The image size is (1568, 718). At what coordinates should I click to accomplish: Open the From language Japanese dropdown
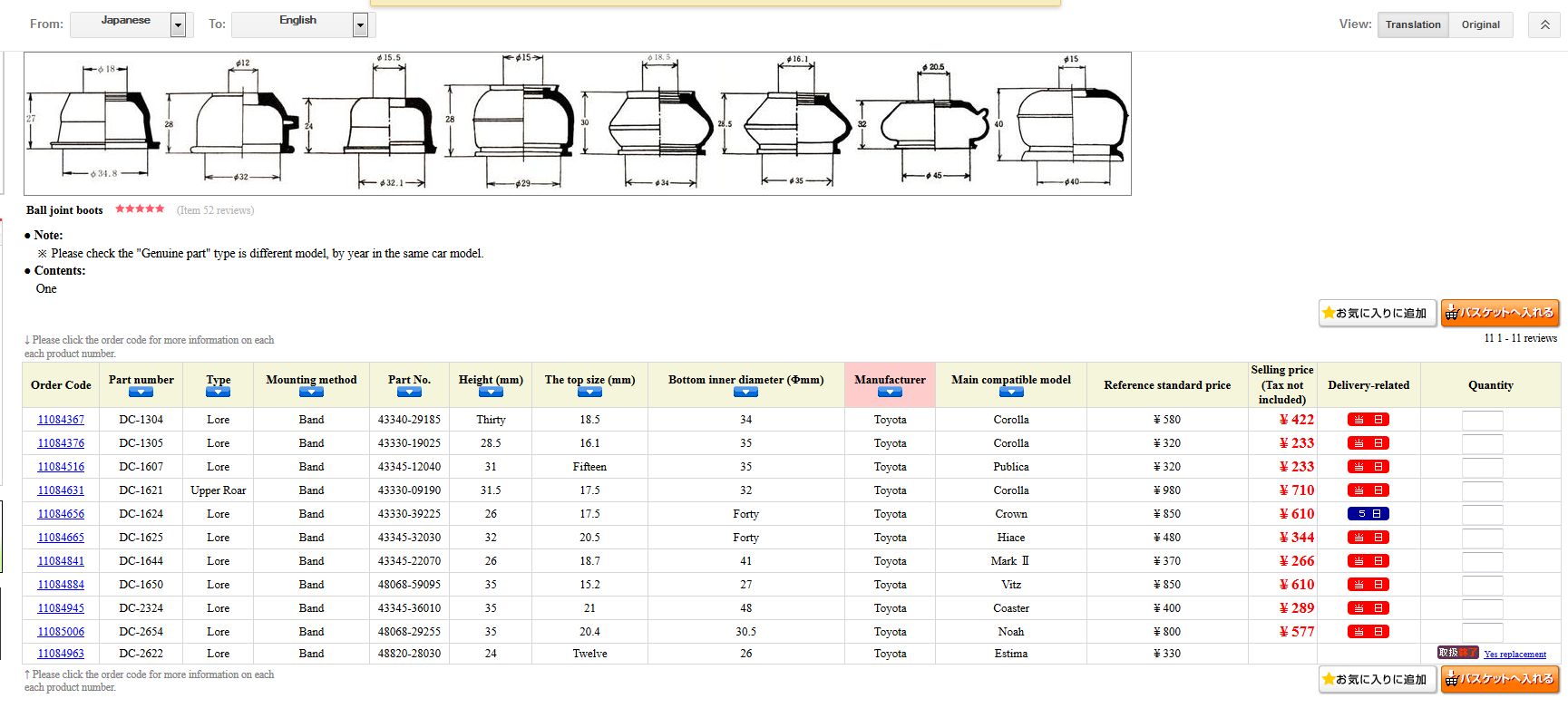click(x=178, y=25)
